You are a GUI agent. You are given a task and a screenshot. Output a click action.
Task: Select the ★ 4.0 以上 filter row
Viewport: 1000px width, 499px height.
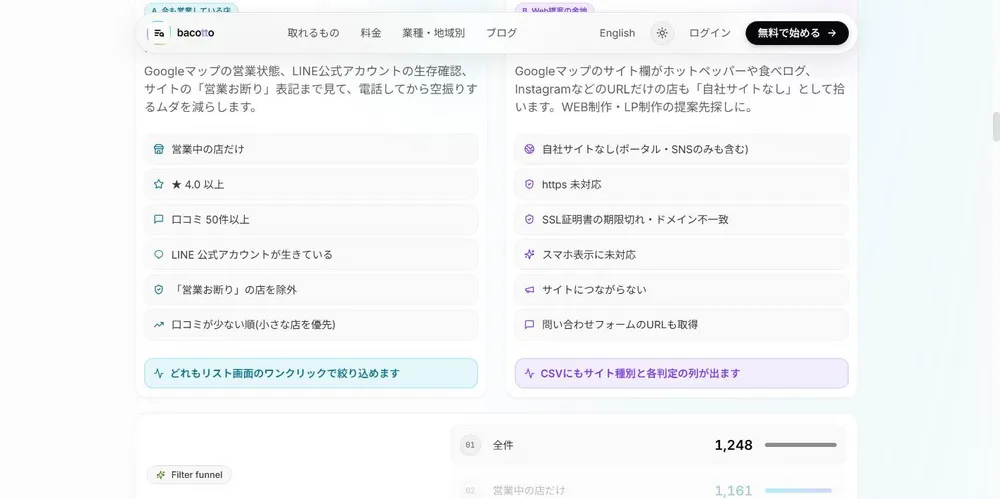click(311, 184)
